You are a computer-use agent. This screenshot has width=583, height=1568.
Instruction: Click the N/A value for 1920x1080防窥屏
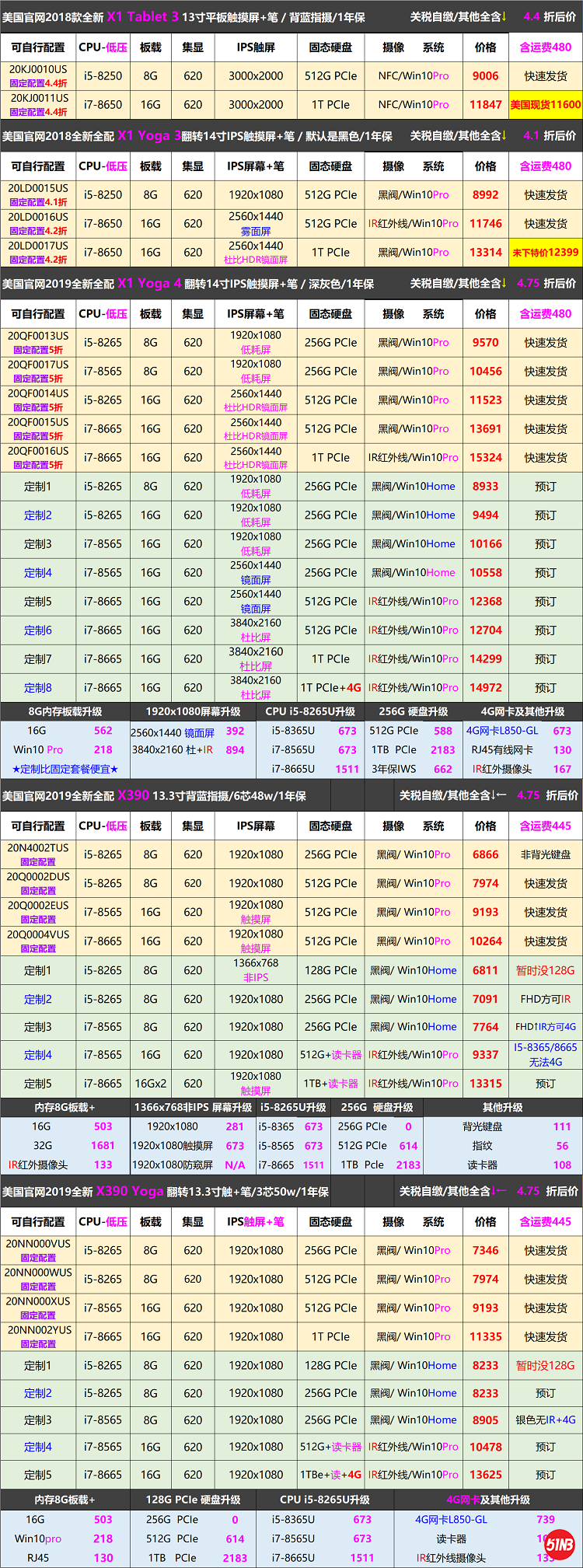coord(235,1165)
